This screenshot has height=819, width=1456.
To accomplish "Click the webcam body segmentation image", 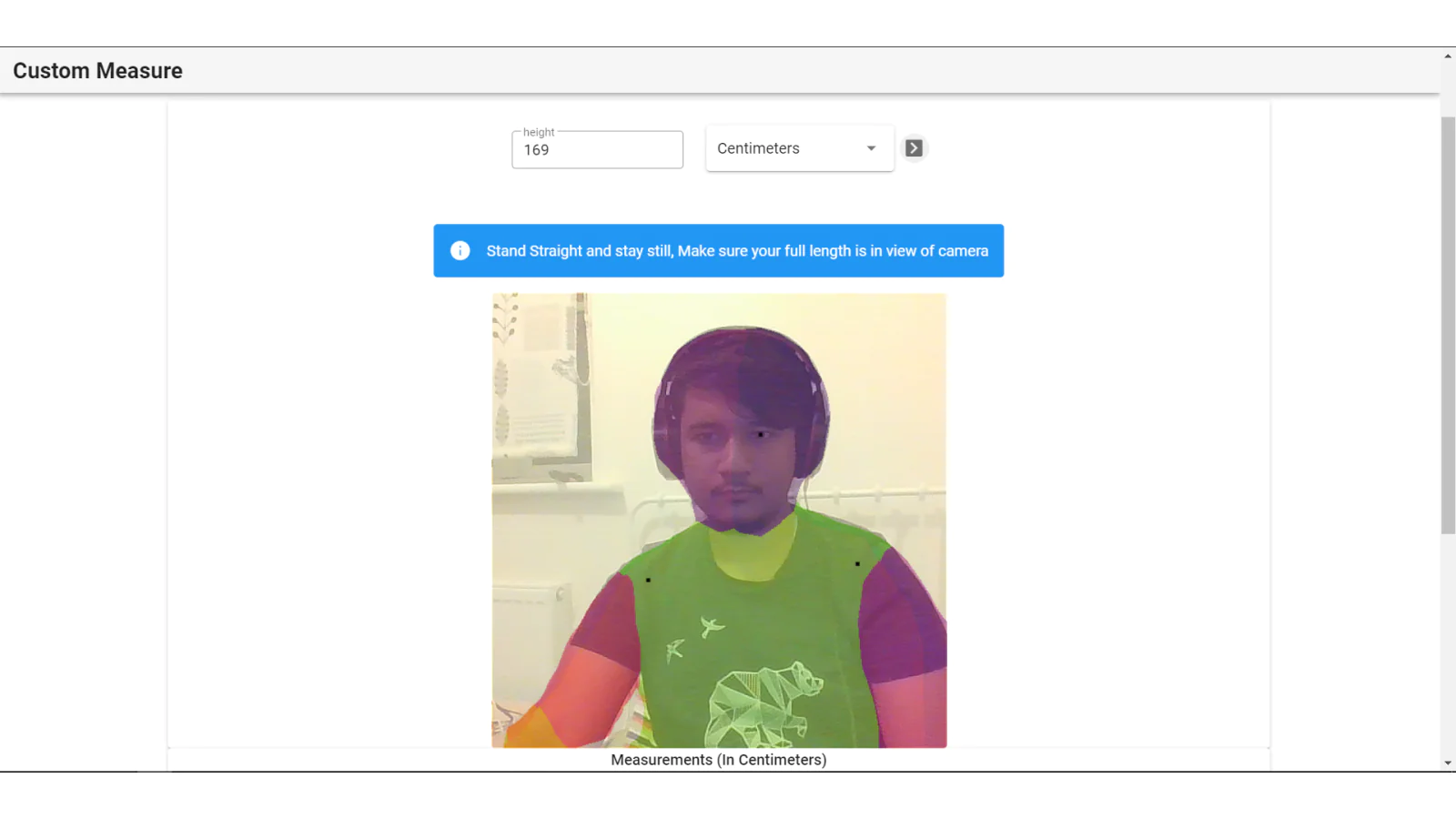I will (719, 521).
